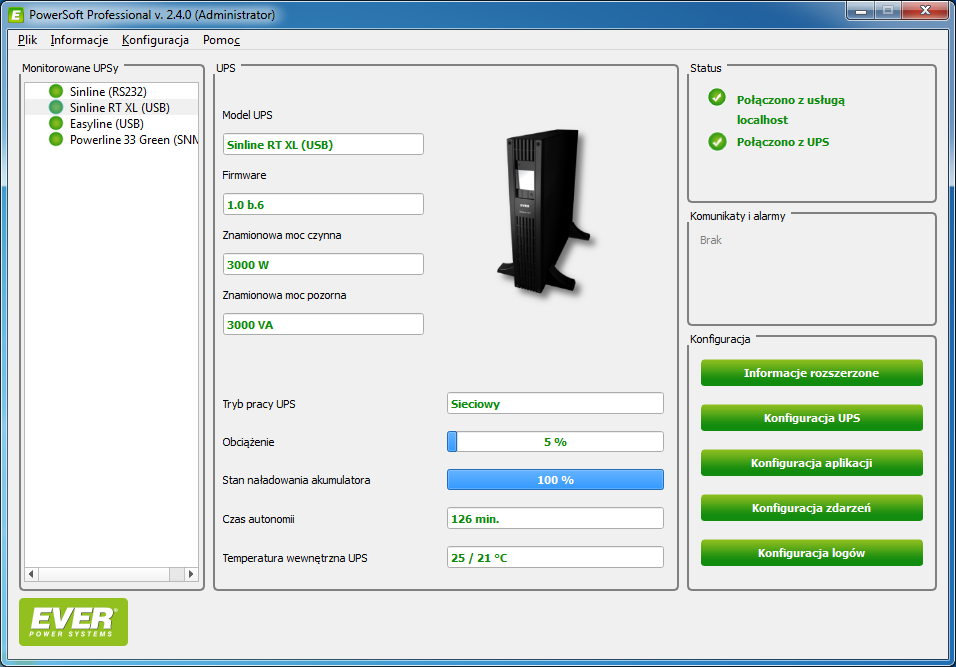The width and height of the screenshot is (956, 667).
Task: Click the left arrow of the UPS list scrollbar
Action: (32, 574)
